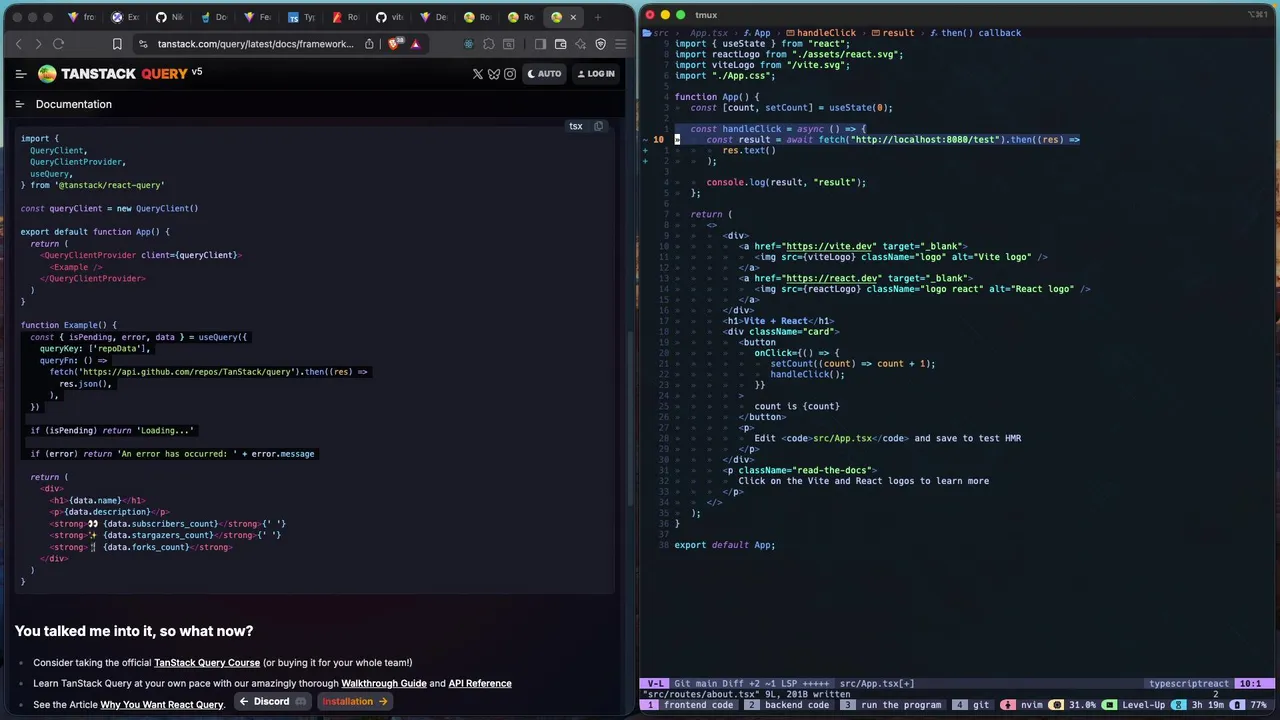This screenshot has height=720, width=1280.
Task: Switch to the 'Exa' browser tab
Action: pos(126,17)
